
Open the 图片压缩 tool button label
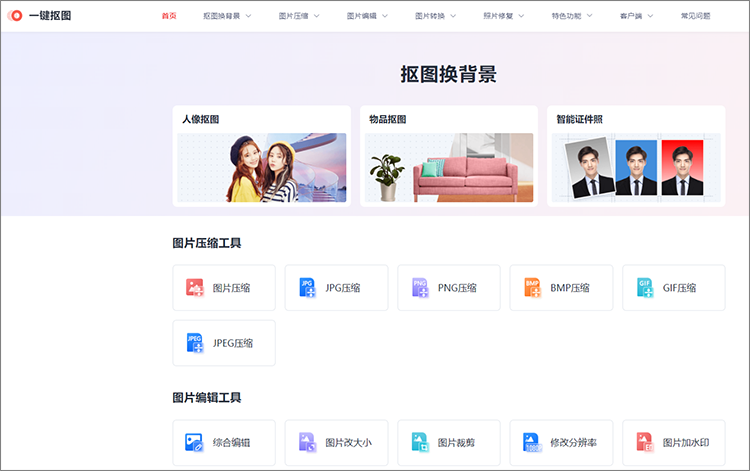pos(232,288)
